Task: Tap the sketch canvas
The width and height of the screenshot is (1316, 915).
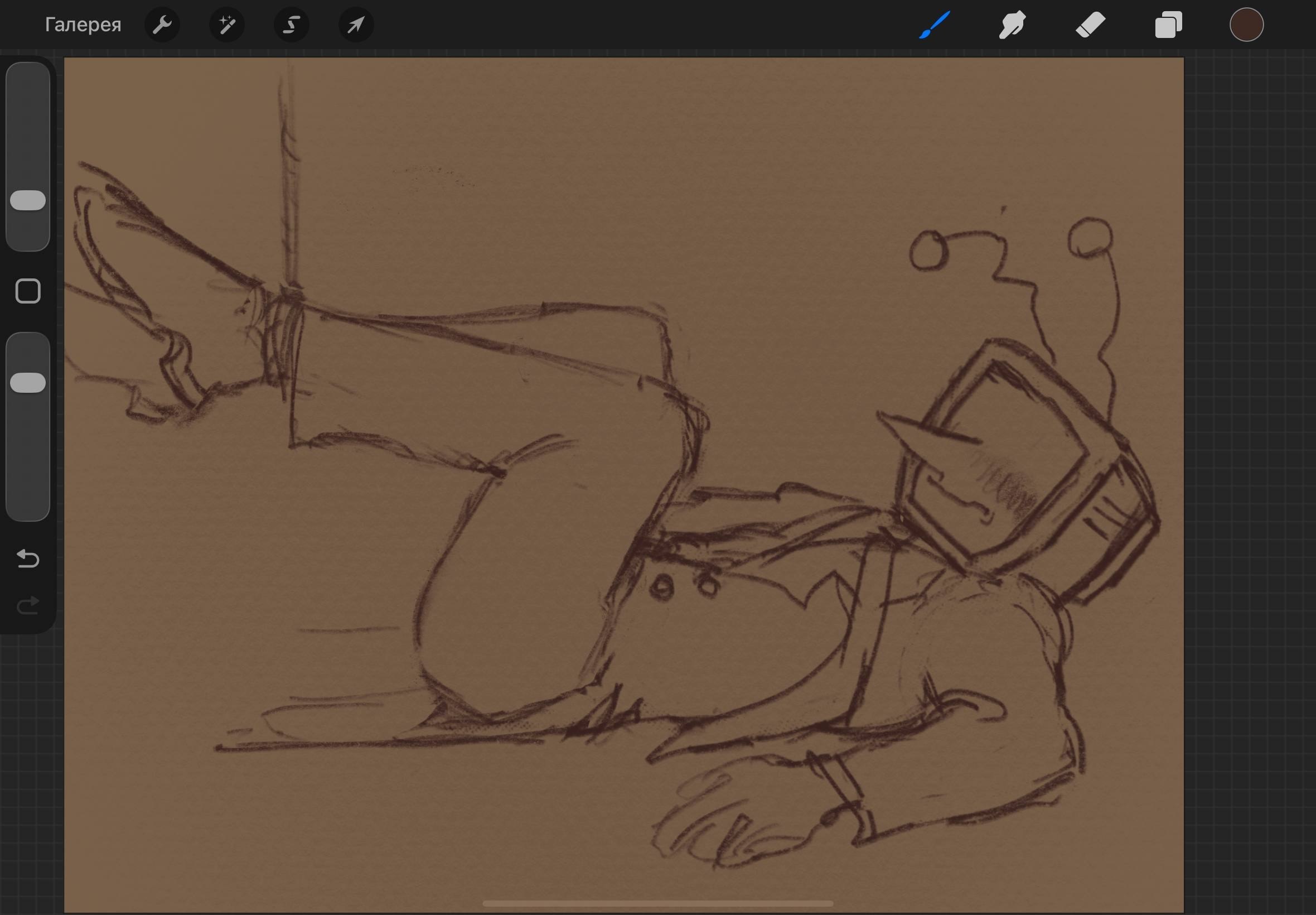Action: [623, 484]
